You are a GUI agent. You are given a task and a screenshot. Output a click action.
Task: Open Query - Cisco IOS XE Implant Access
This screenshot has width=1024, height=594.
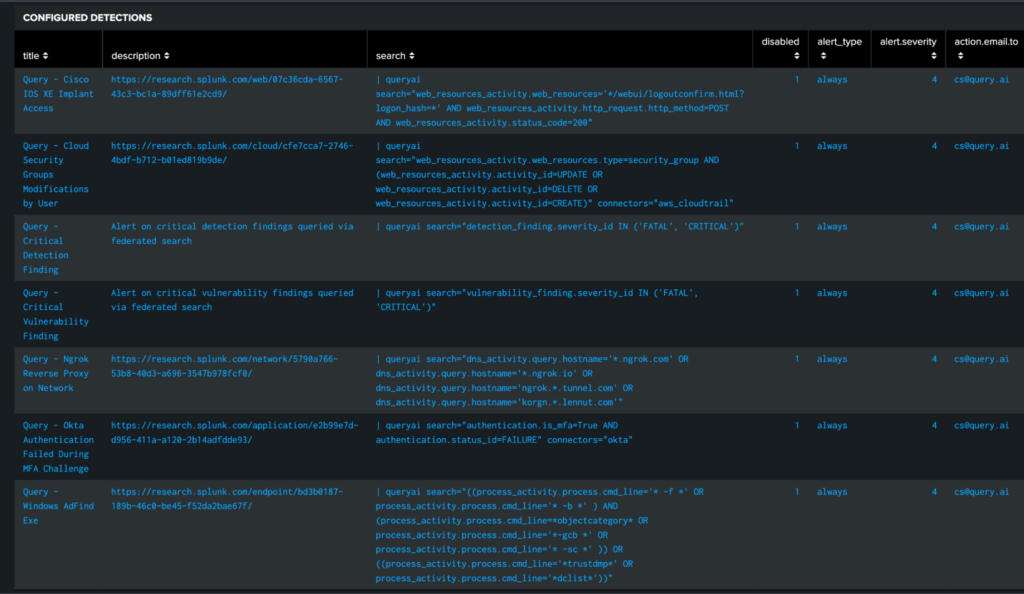[x=57, y=94]
